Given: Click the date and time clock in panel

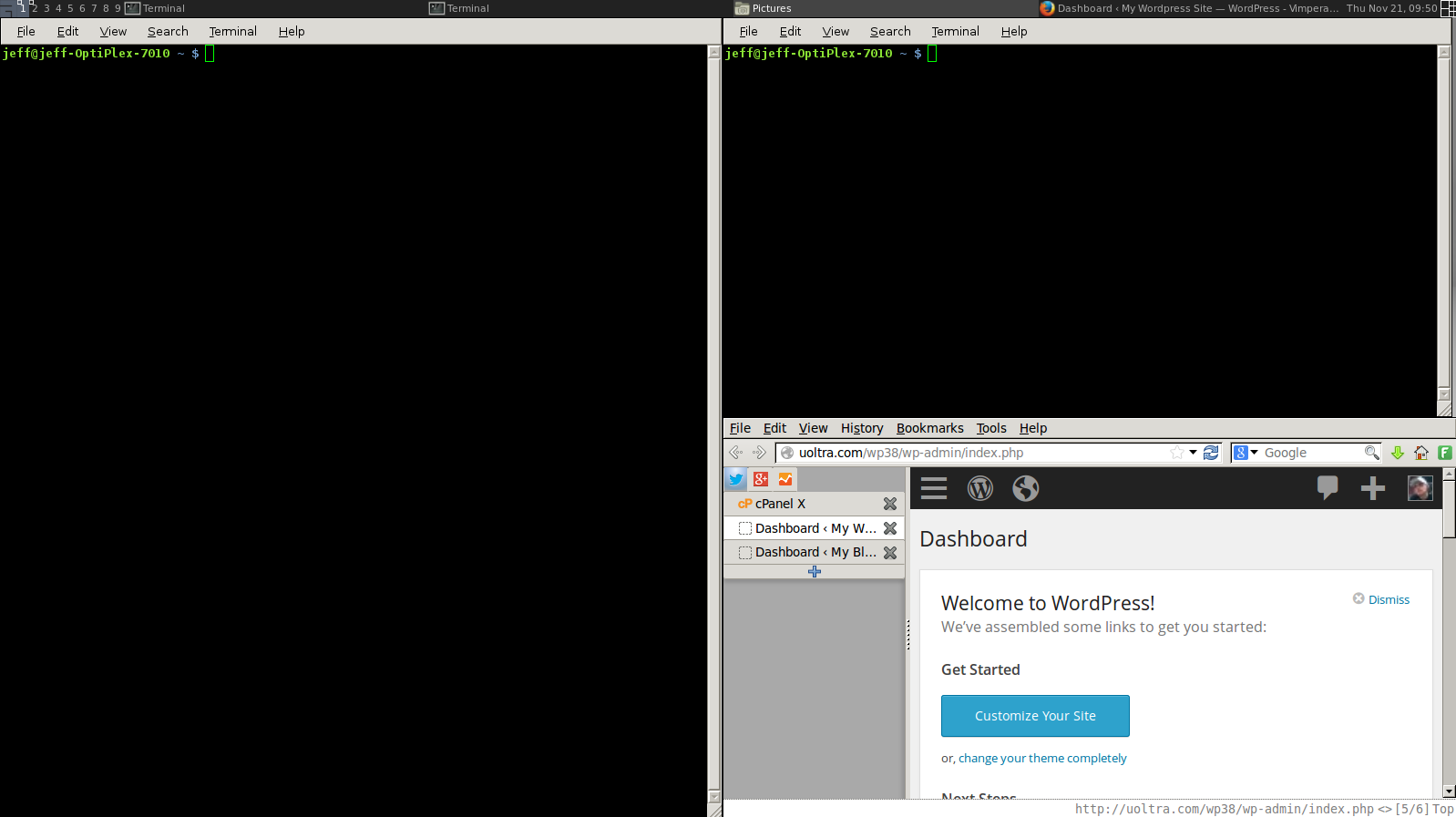Looking at the screenshot, I should click(x=1391, y=8).
